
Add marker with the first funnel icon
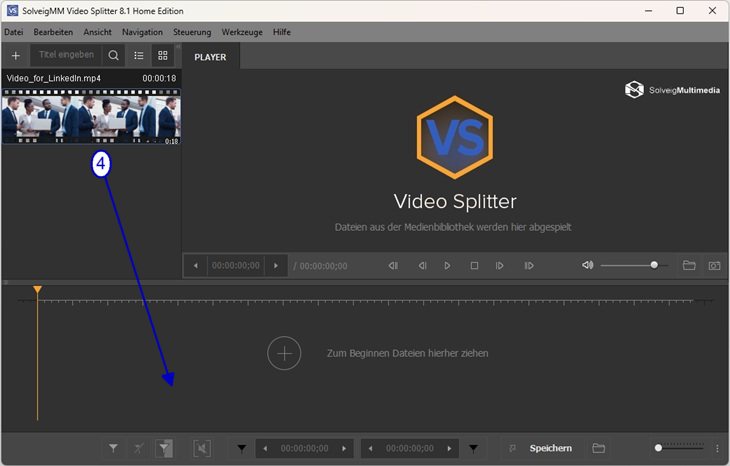[113, 448]
